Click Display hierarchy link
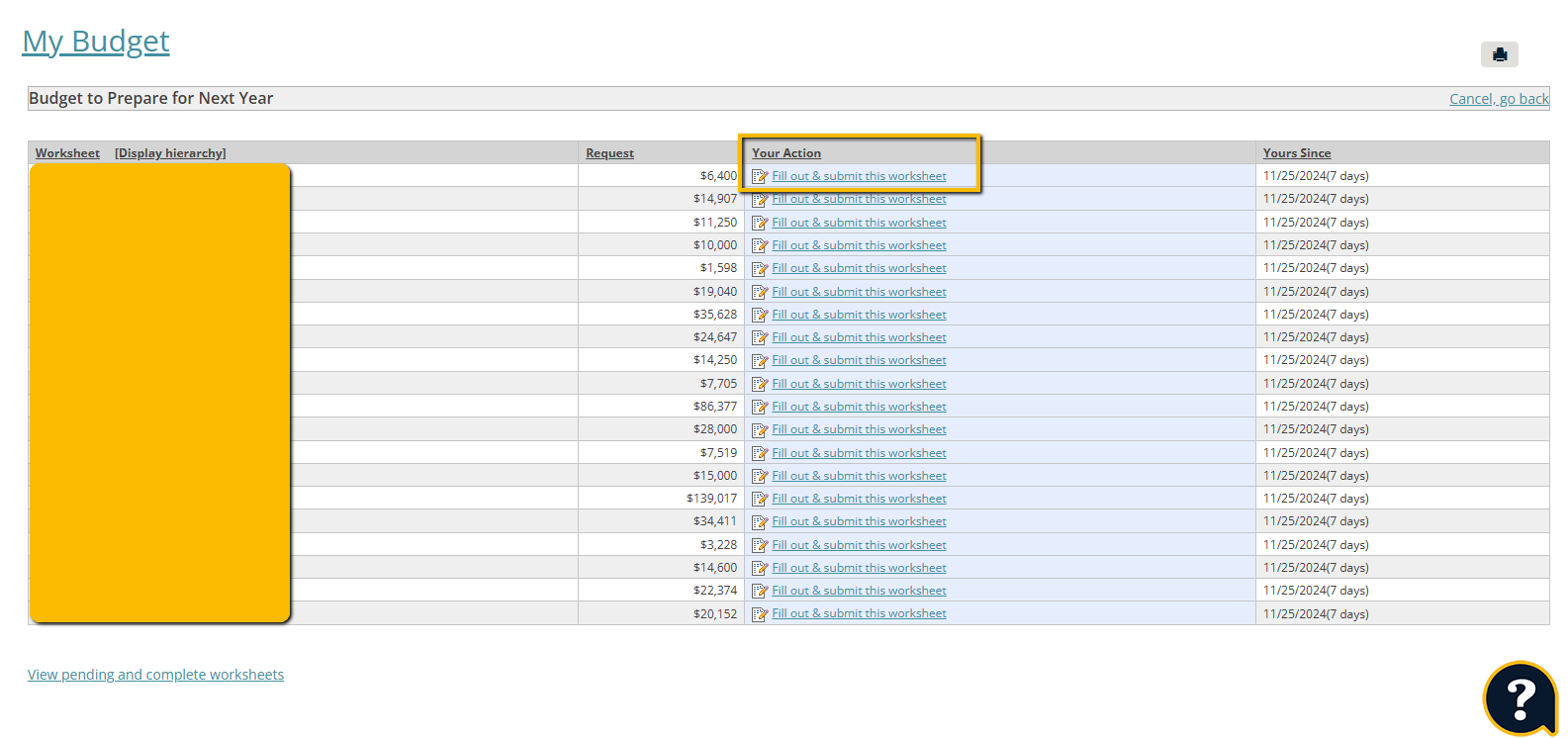 tap(170, 153)
